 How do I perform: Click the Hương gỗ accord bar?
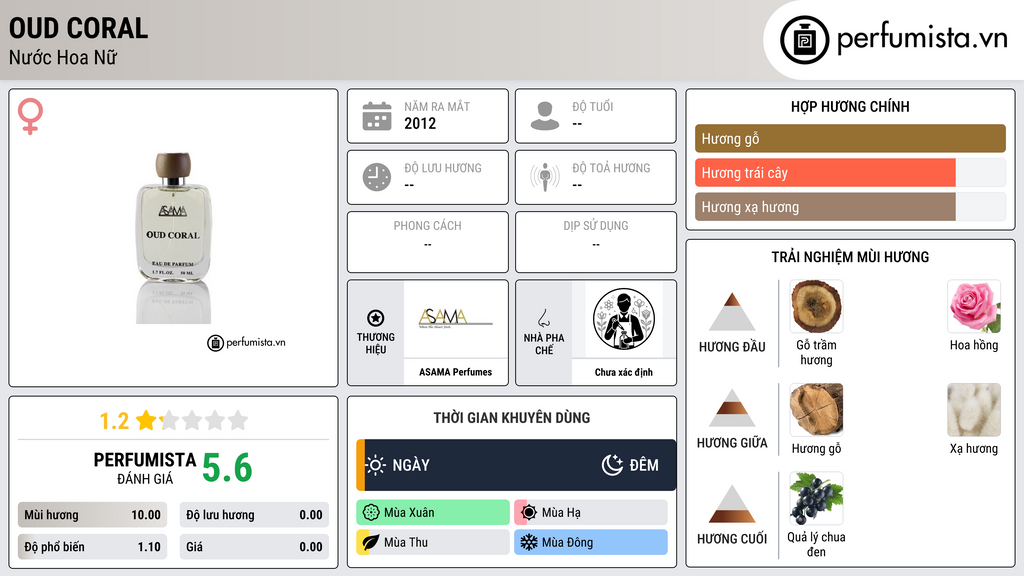[x=850, y=138]
